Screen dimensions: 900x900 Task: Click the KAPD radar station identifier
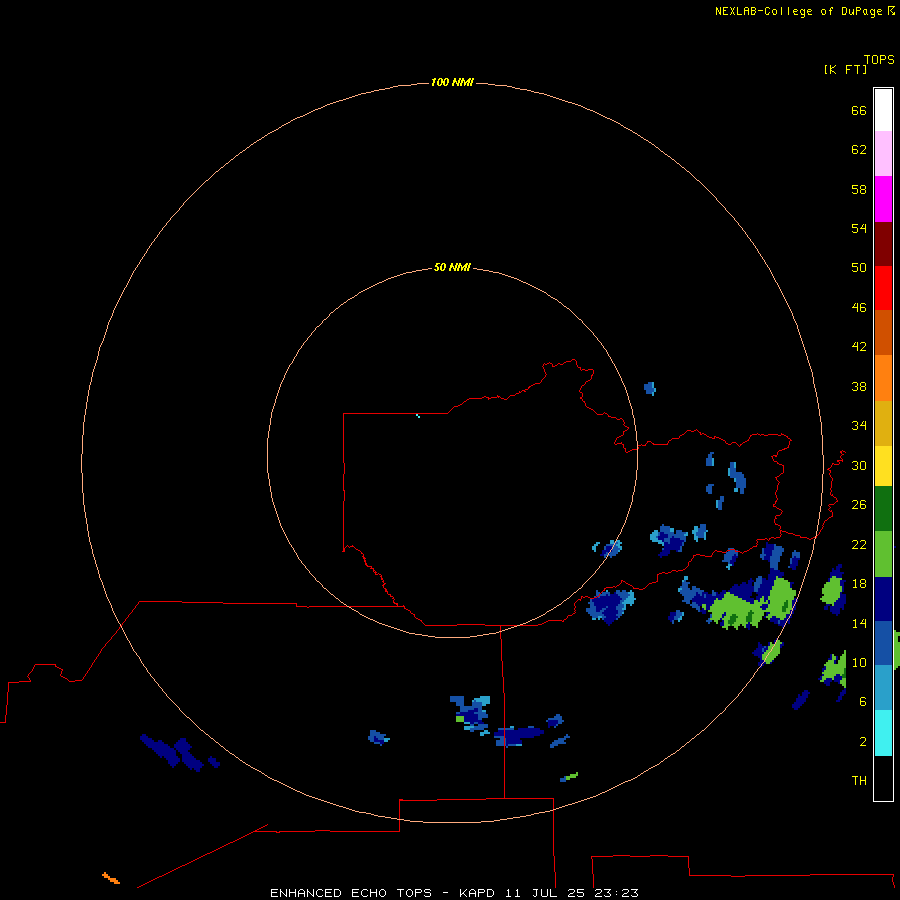click(476, 893)
